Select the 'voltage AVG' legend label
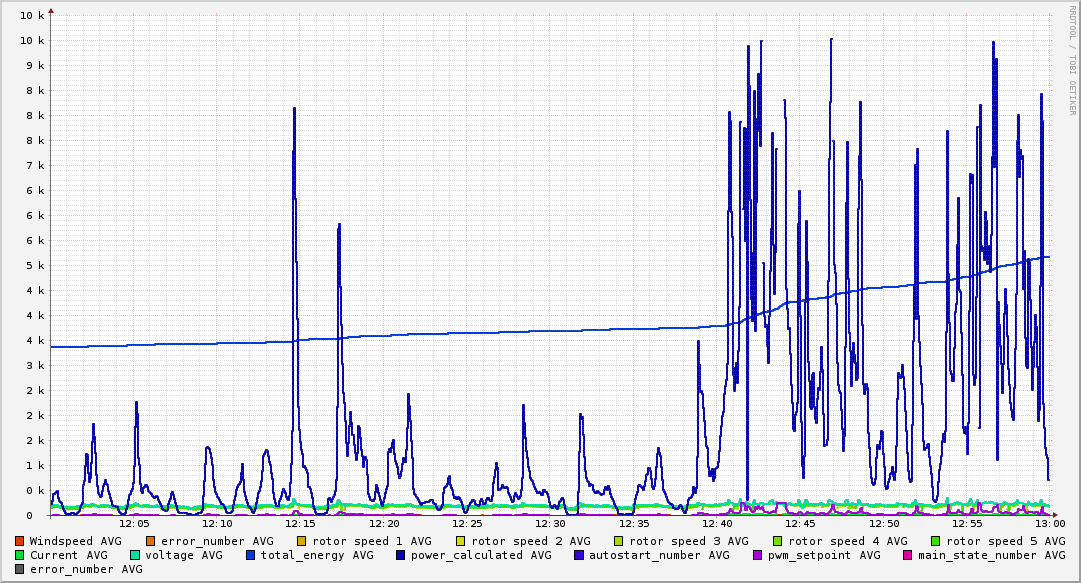The height and width of the screenshot is (583, 1081). [x=184, y=555]
